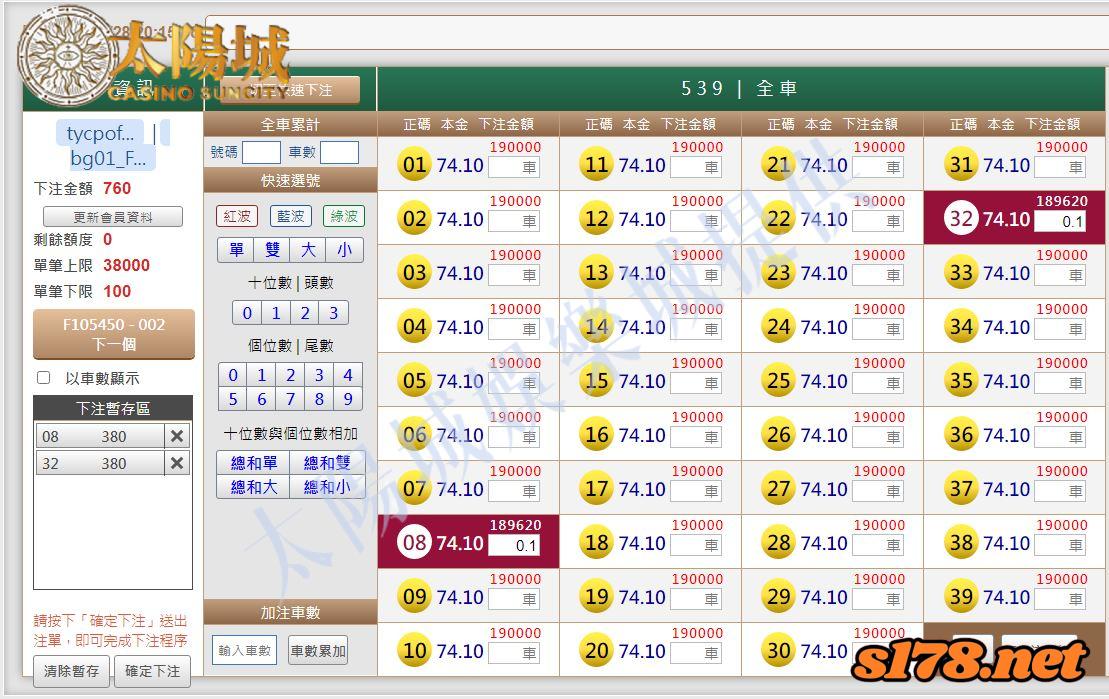Select yellow number ball 13
The height and width of the screenshot is (699, 1109).
click(x=597, y=273)
